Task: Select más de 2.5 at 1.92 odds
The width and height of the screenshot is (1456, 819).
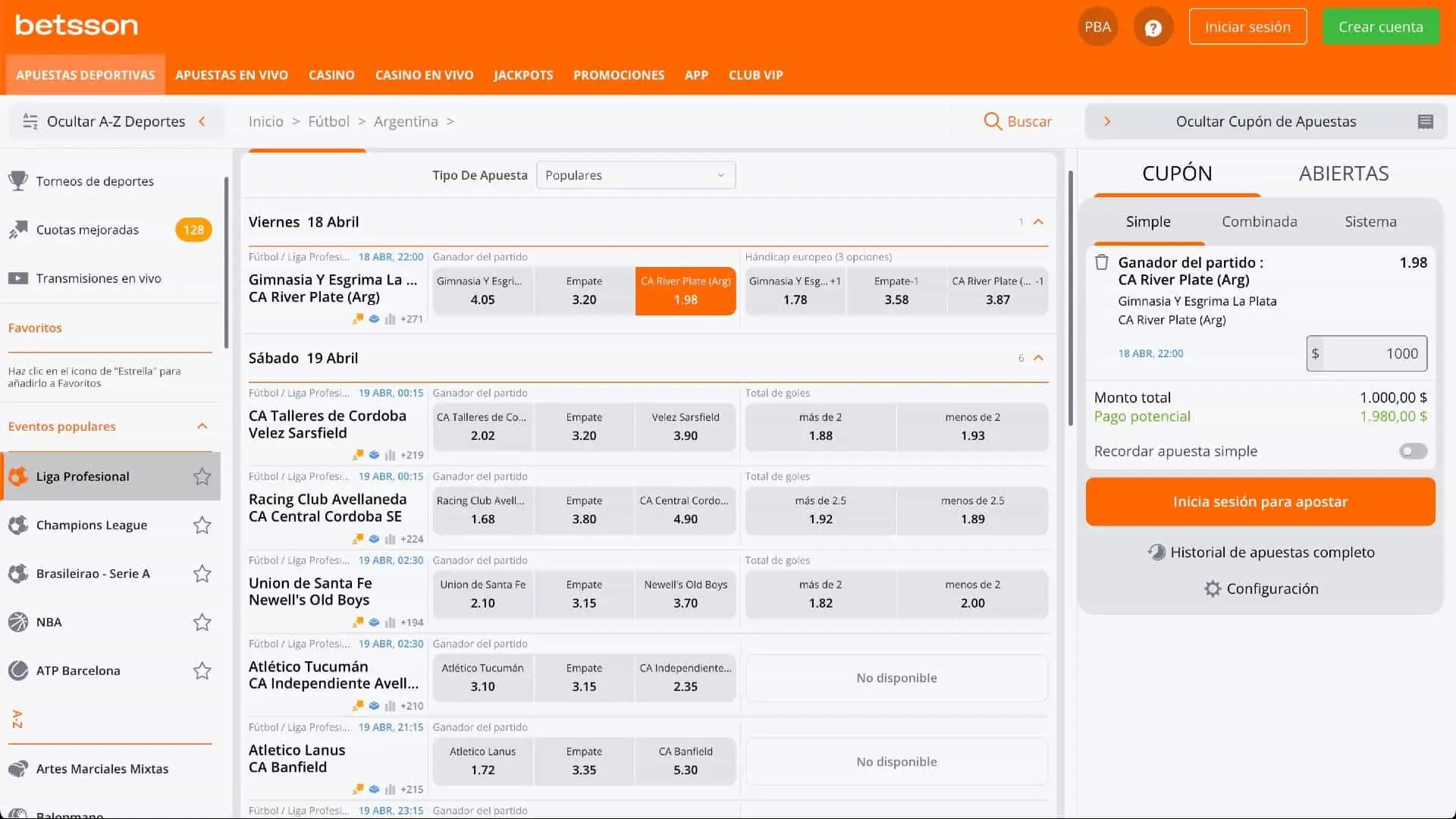Action: pos(821,510)
